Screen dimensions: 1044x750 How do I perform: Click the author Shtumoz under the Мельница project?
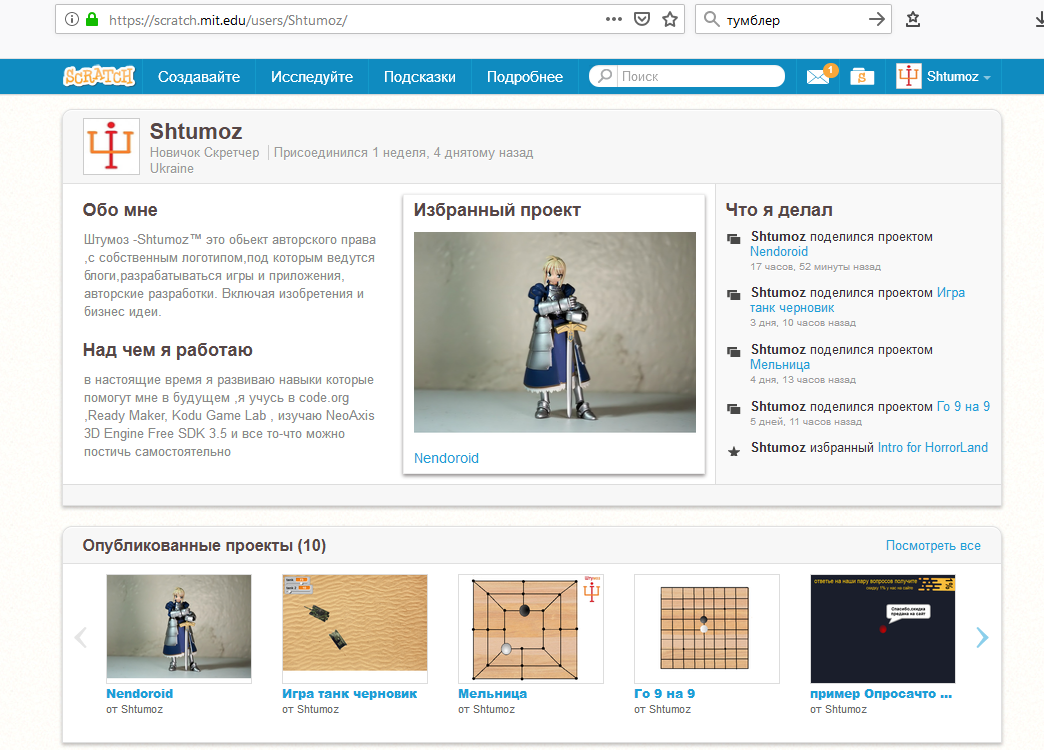[494, 709]
